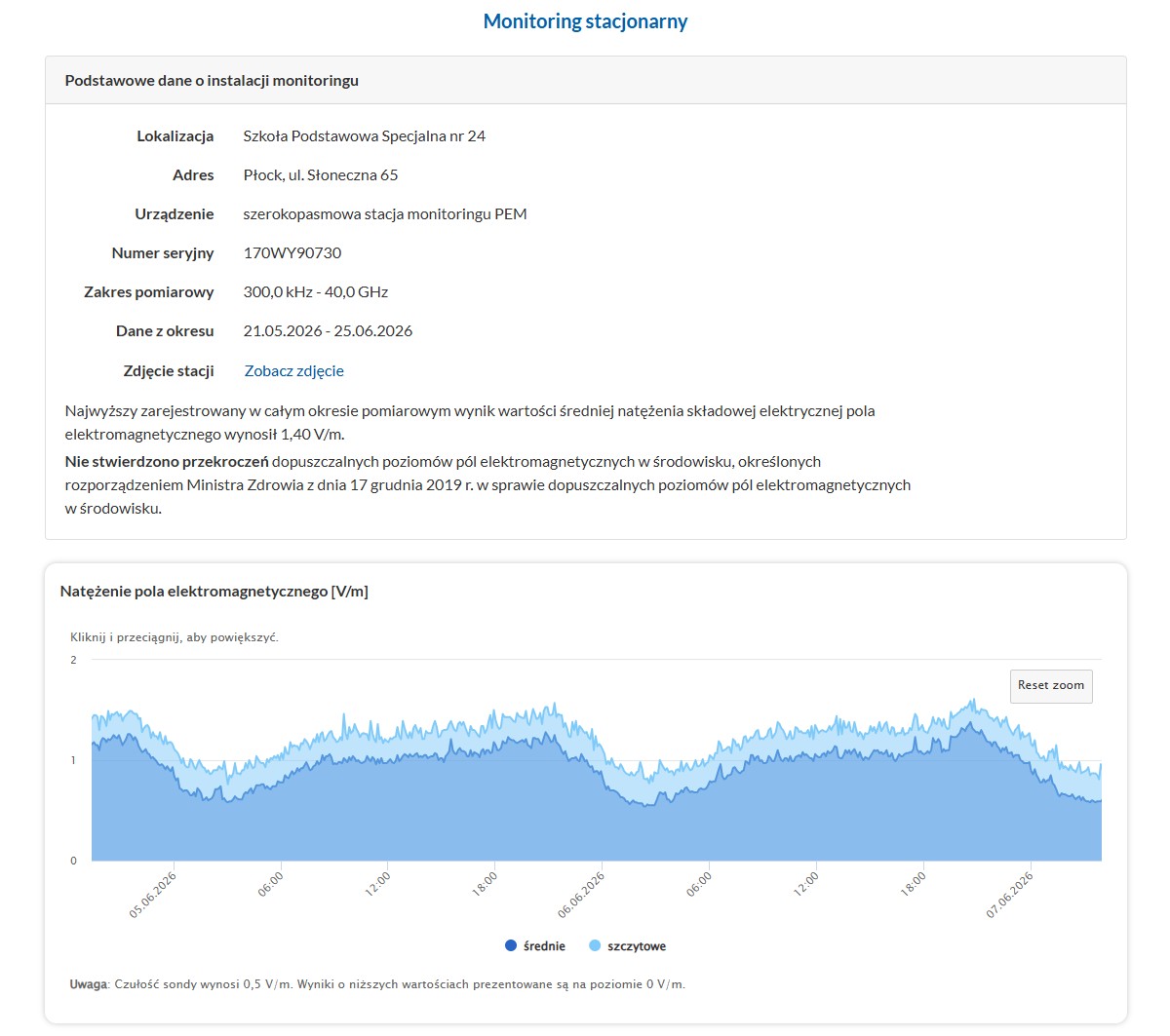Click the first '18:00' x-axis tick label
Screen dimensions: 1170x1036
[486, 884]
